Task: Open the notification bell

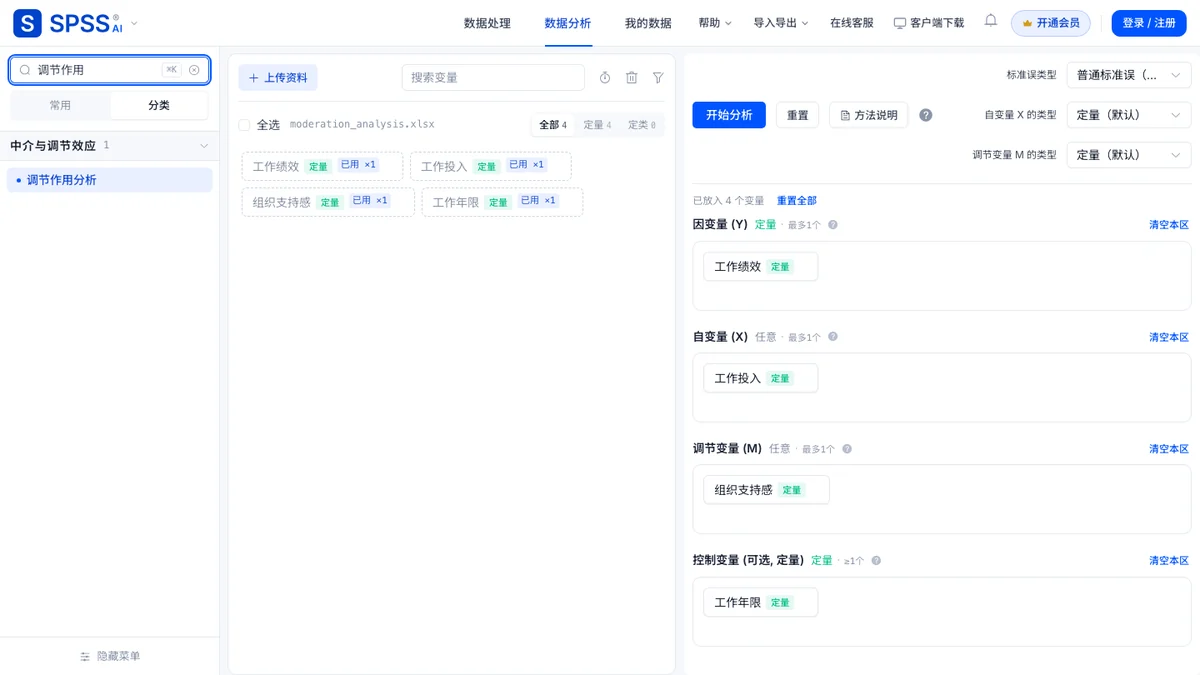Action: (x=991, y=21)
